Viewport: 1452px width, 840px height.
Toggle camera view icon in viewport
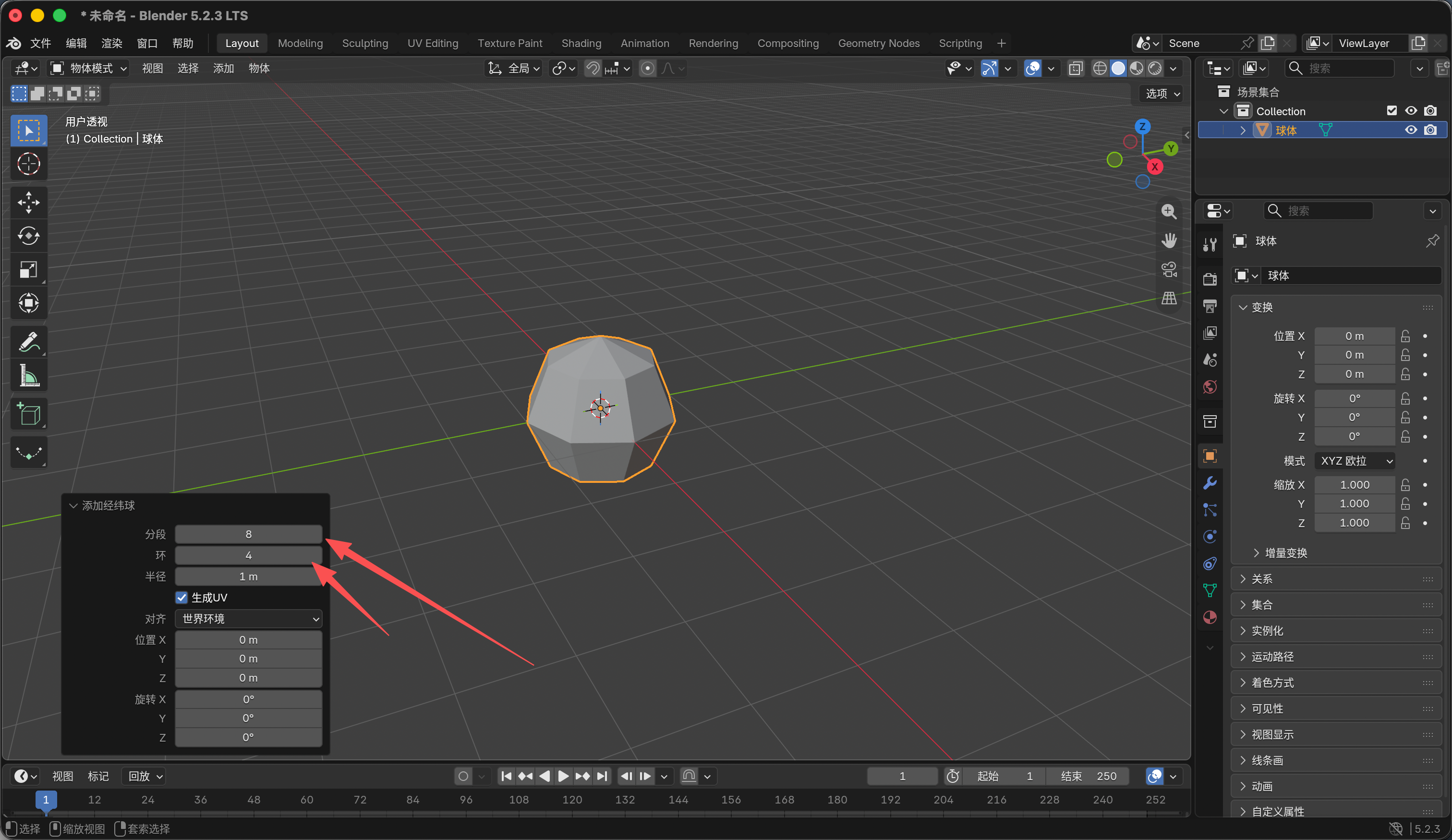[1169, 269]
